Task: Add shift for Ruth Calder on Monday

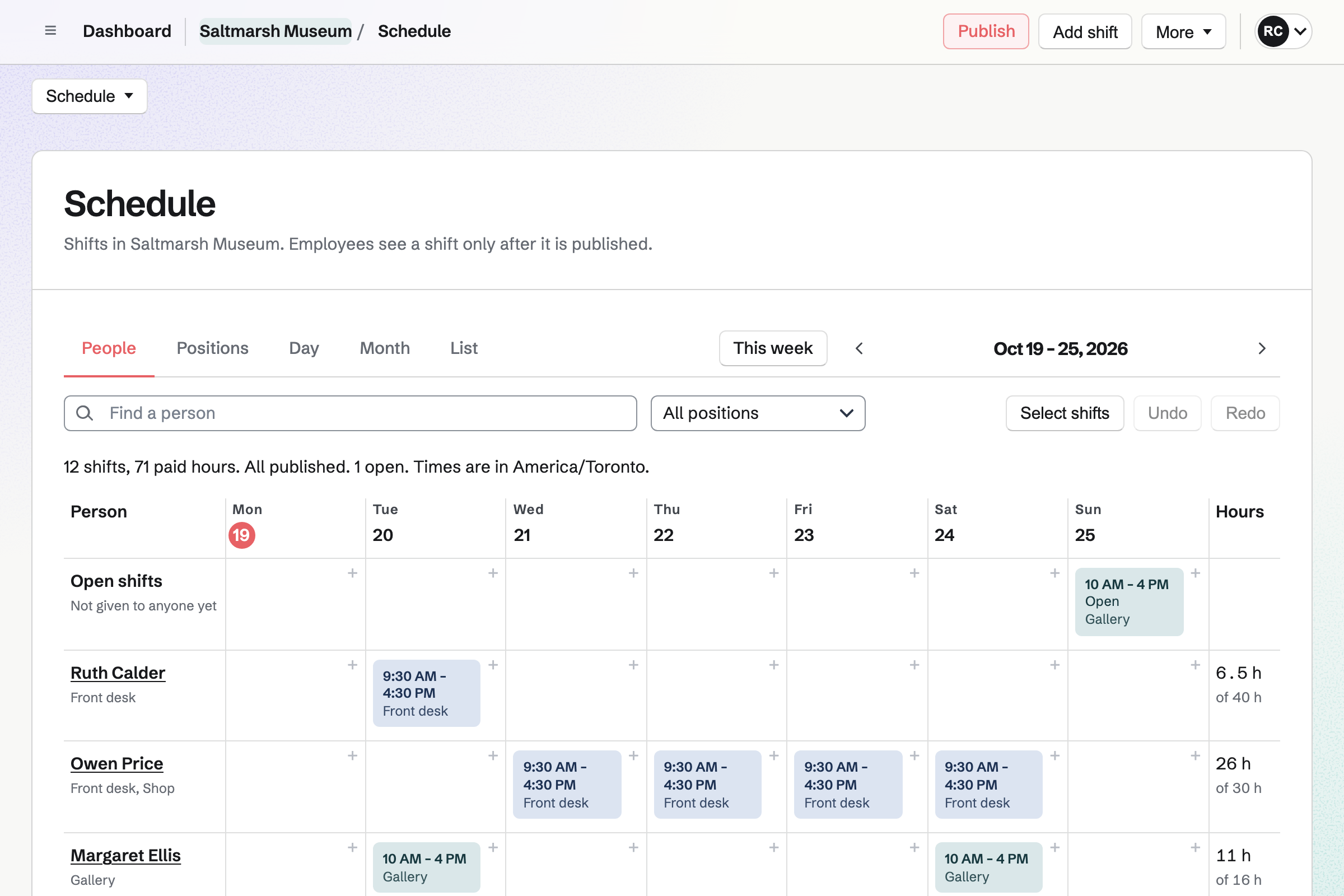Action: tap(353, 665)
